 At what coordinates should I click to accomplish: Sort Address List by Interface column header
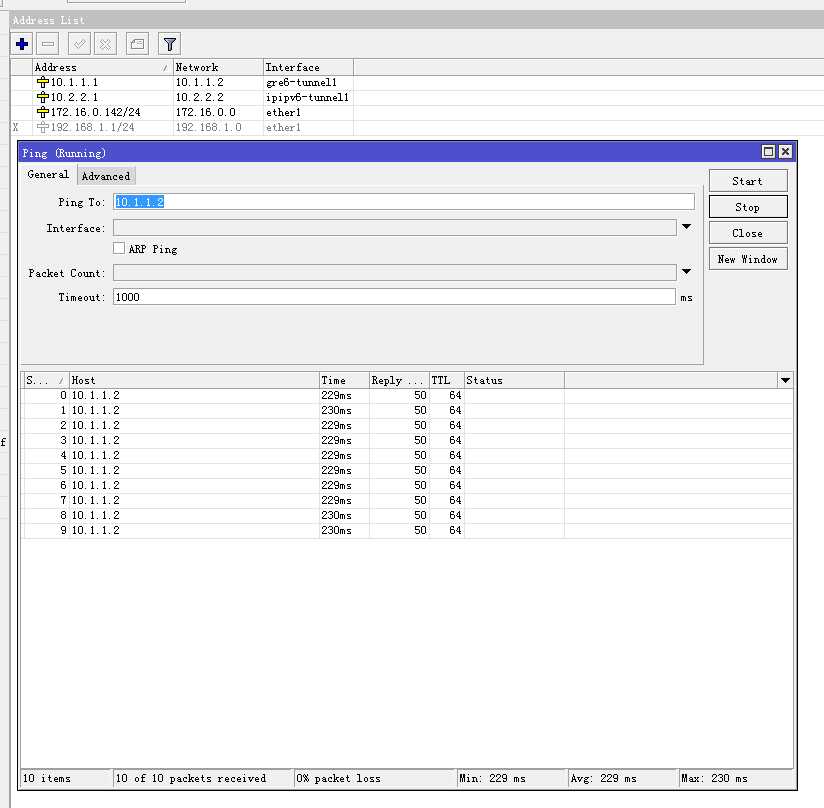308,67
